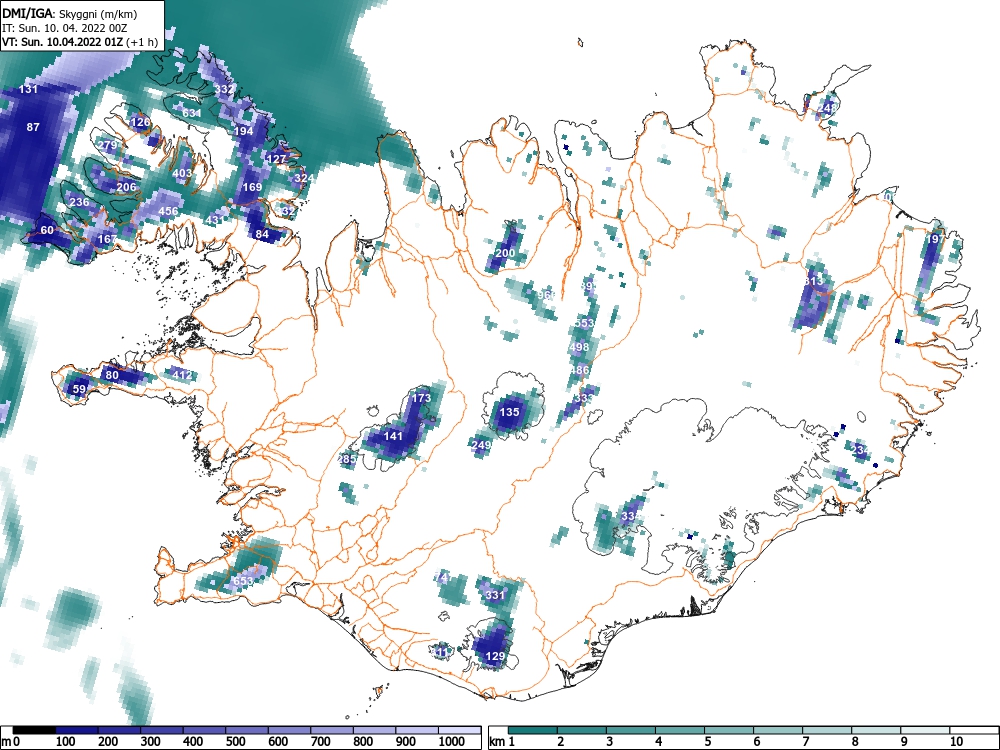The image size is (1000, 750).
Task: Click the '279' visibility value on the map
Action: [107, 145]
